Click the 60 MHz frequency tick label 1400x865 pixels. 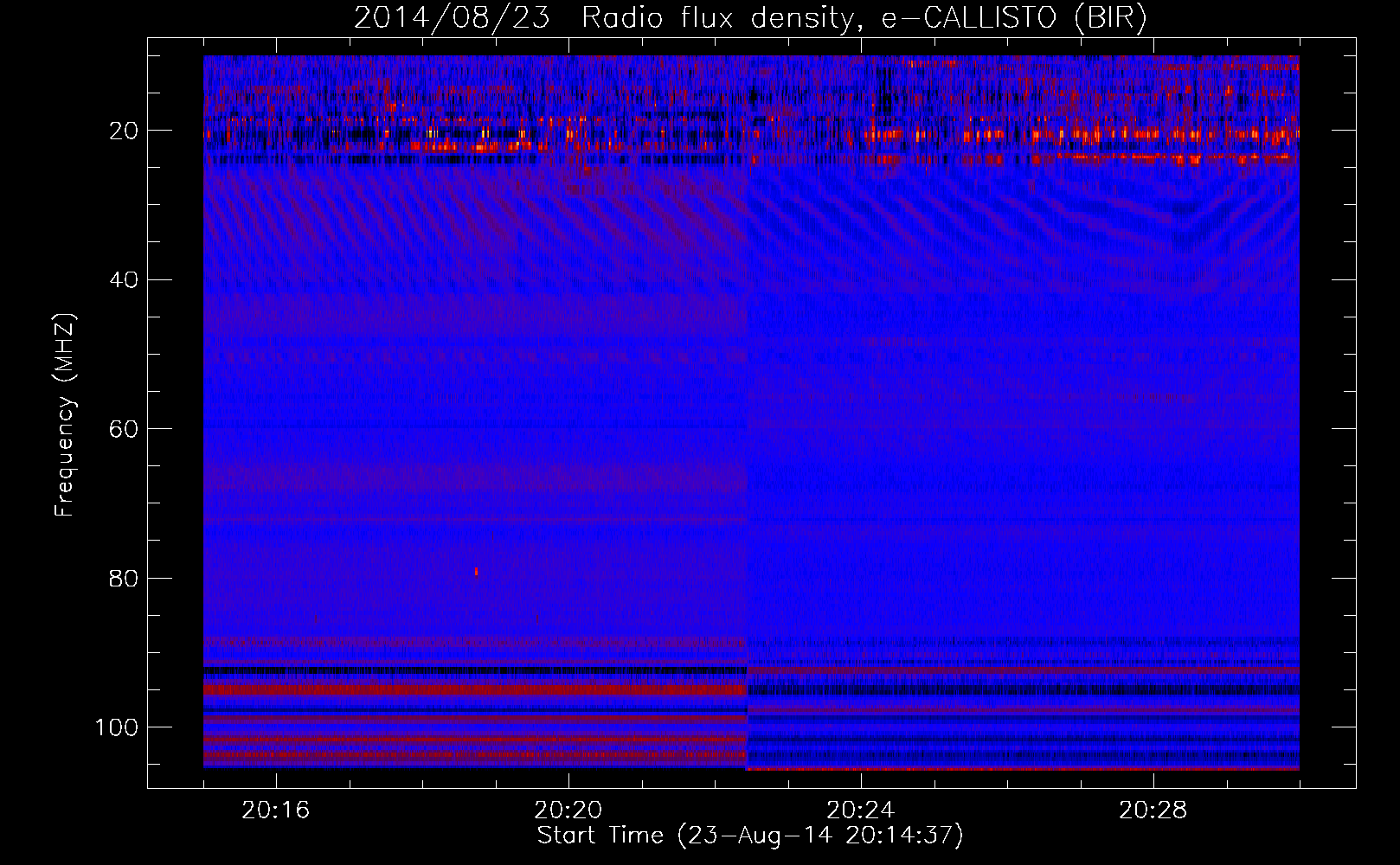click(124, 429)
